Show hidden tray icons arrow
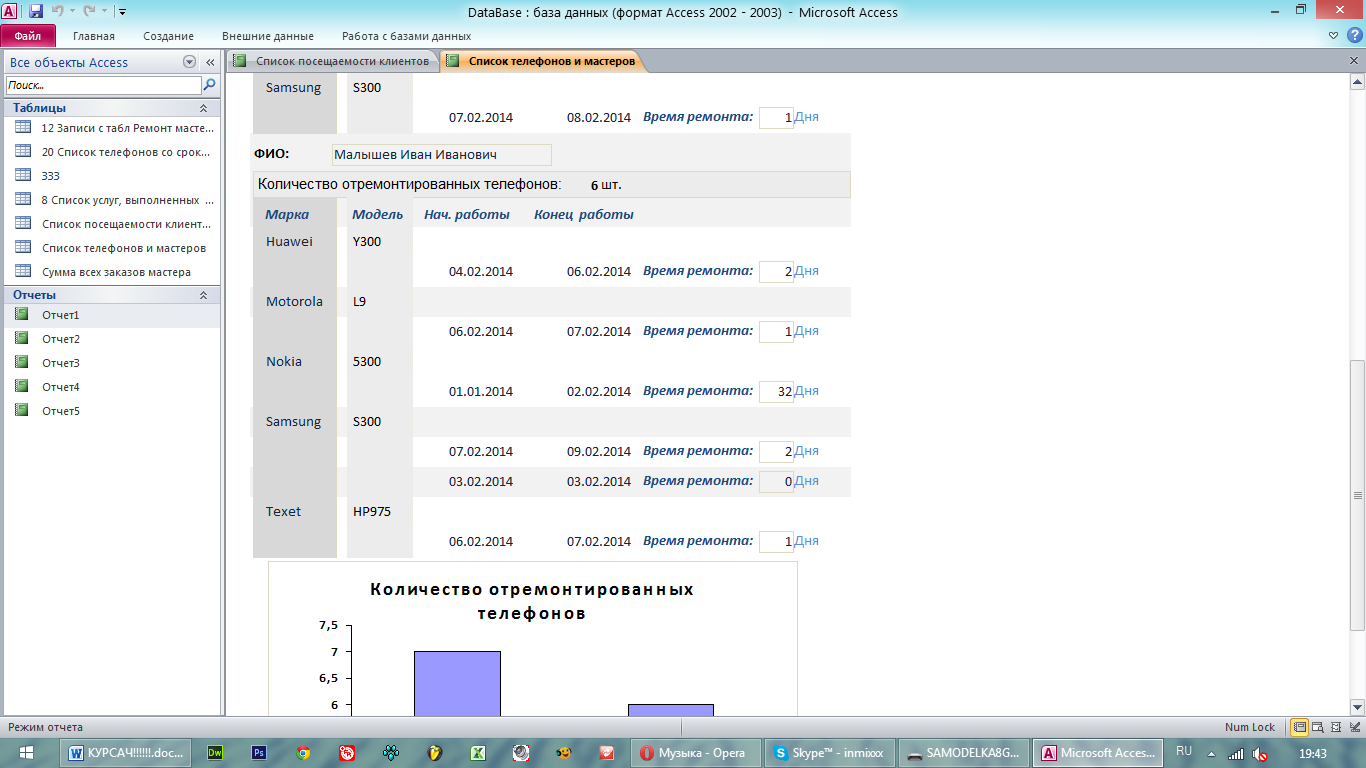This screenshot has width=1366, height=768. 1211,754
